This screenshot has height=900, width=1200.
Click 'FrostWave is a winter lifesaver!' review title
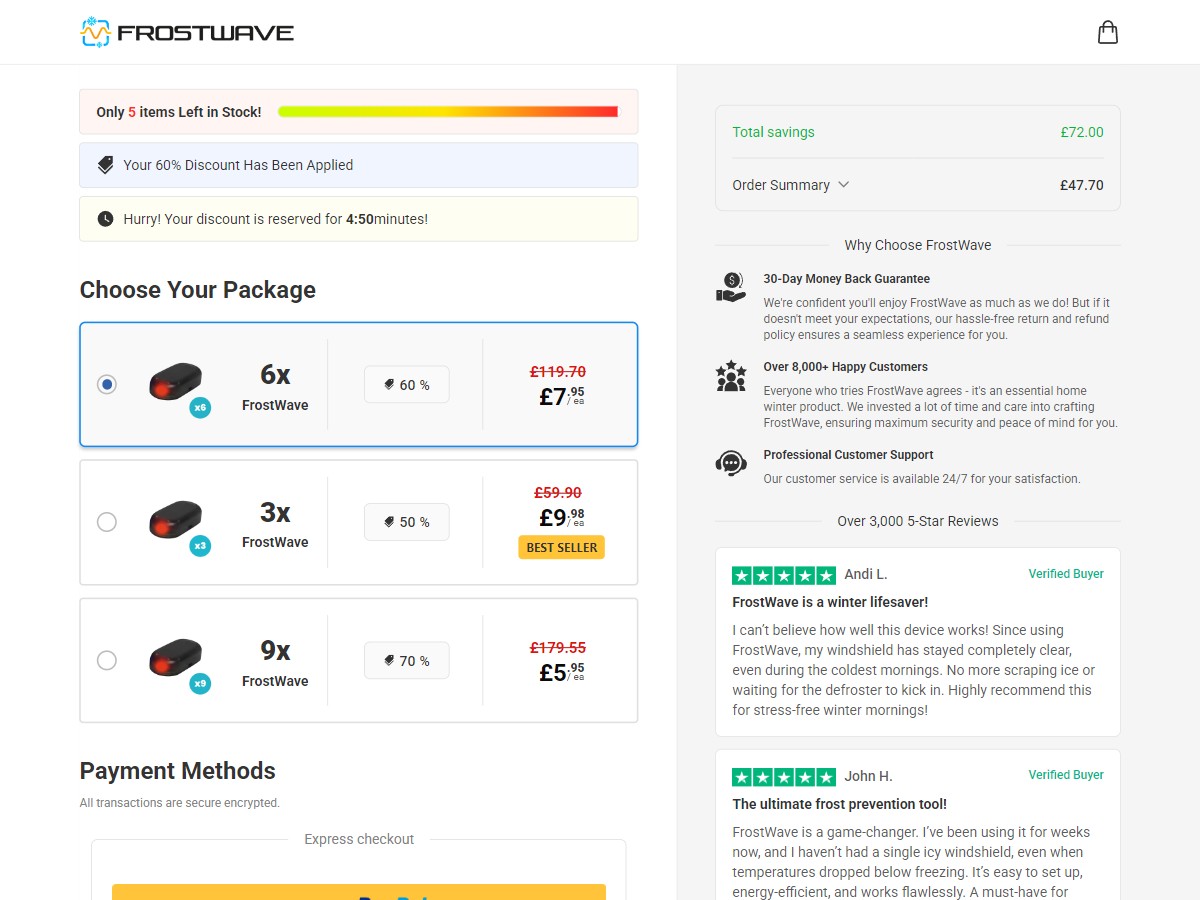pos(831,602)
